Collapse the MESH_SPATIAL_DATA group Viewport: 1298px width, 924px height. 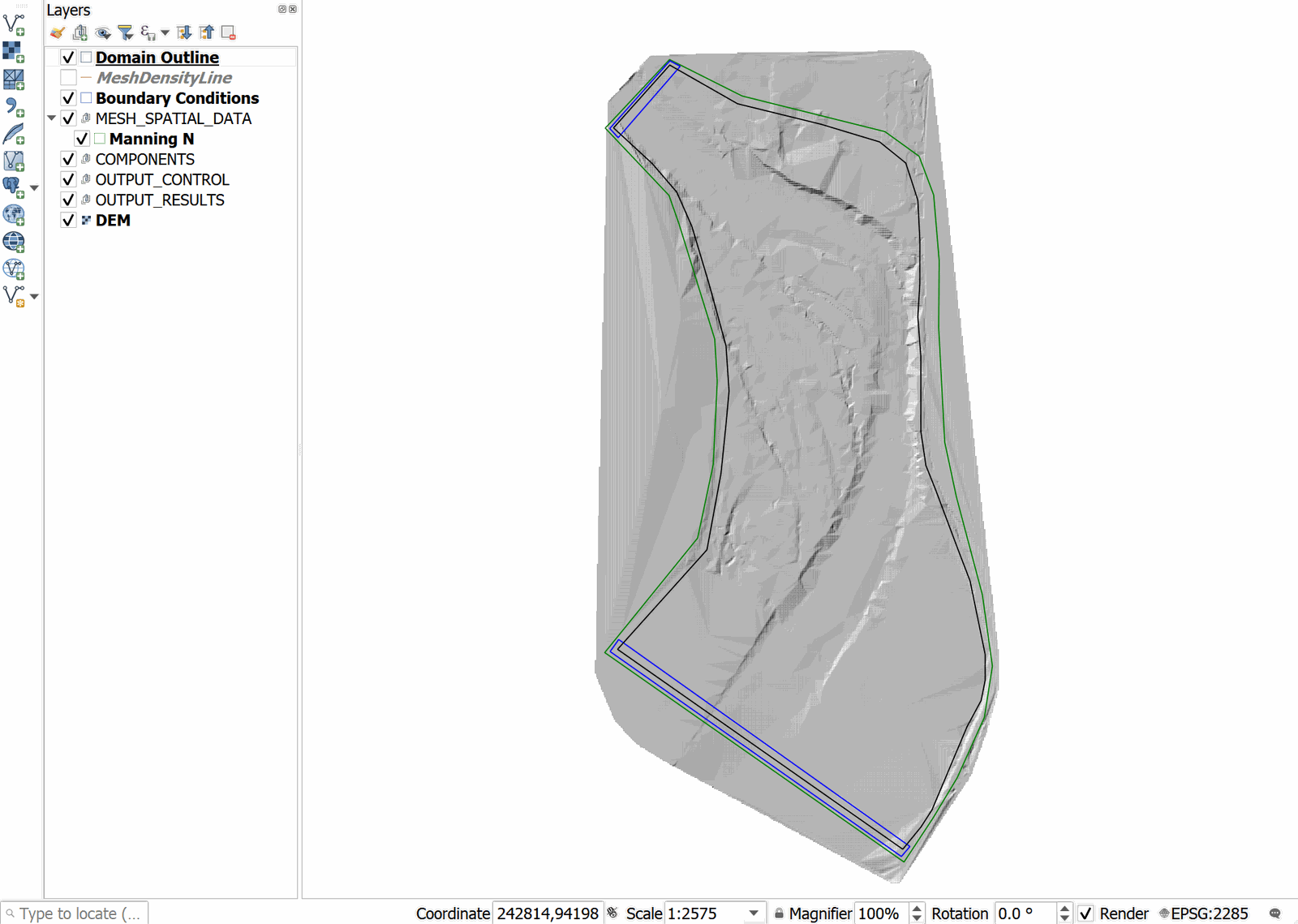pyautogui.click(x=52, y=118)
